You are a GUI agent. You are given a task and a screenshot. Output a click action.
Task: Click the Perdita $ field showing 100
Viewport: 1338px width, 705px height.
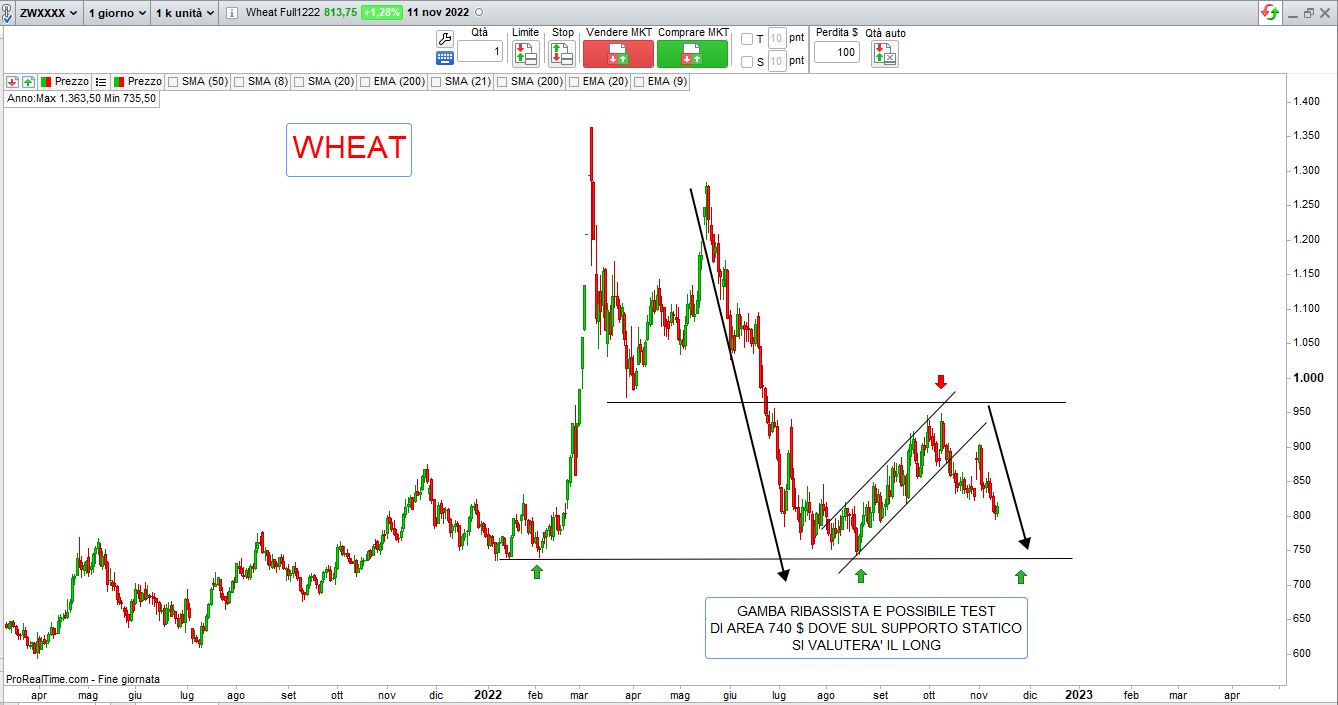coord(837,52)
